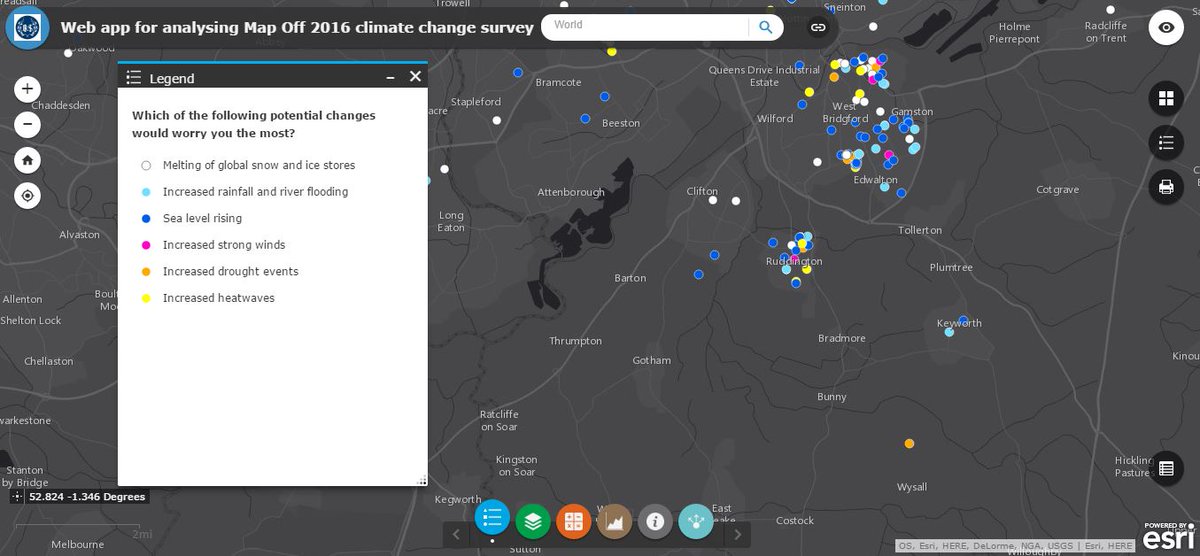Image resolution: width=1200 pixels, height=556 pixels.
Task: Open the green Layers widget icon
Action: click(x=533, y=521)
